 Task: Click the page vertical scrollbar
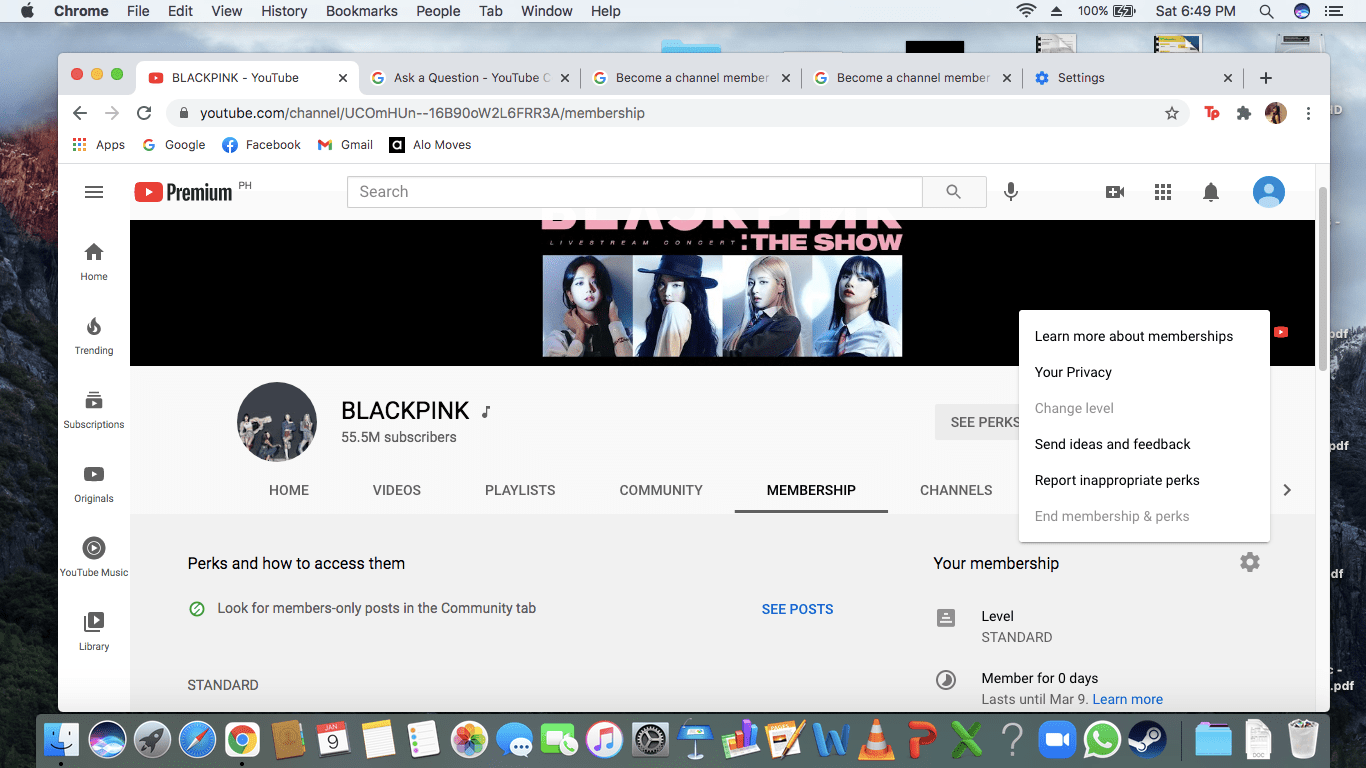[x=1323, y=280]
